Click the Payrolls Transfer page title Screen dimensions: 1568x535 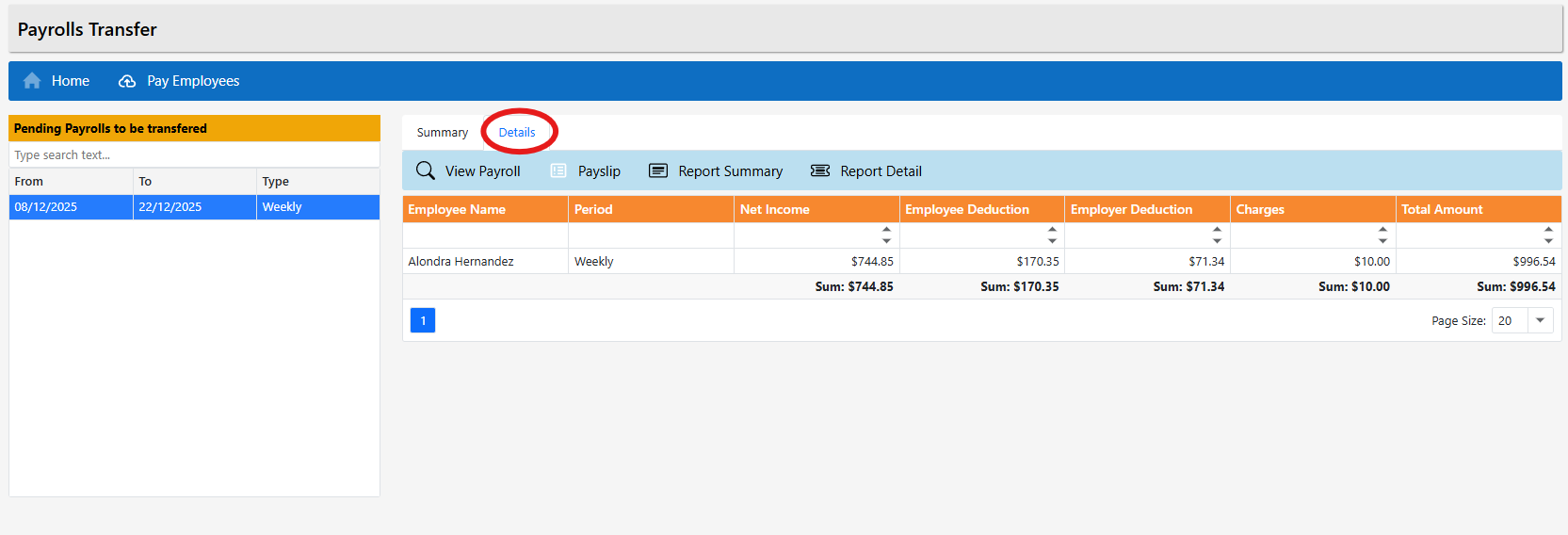tap(88, 29)
